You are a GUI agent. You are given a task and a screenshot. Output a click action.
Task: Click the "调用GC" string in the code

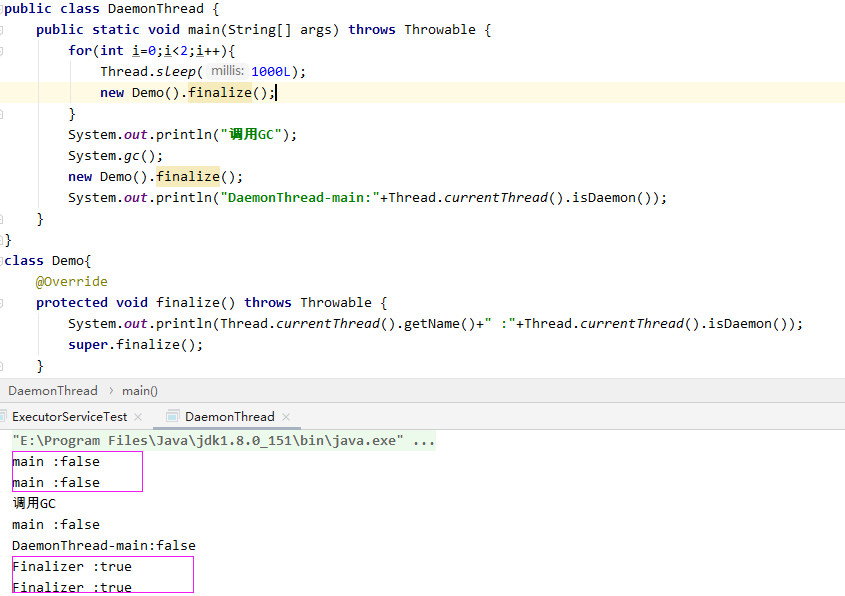click(251, 135)
